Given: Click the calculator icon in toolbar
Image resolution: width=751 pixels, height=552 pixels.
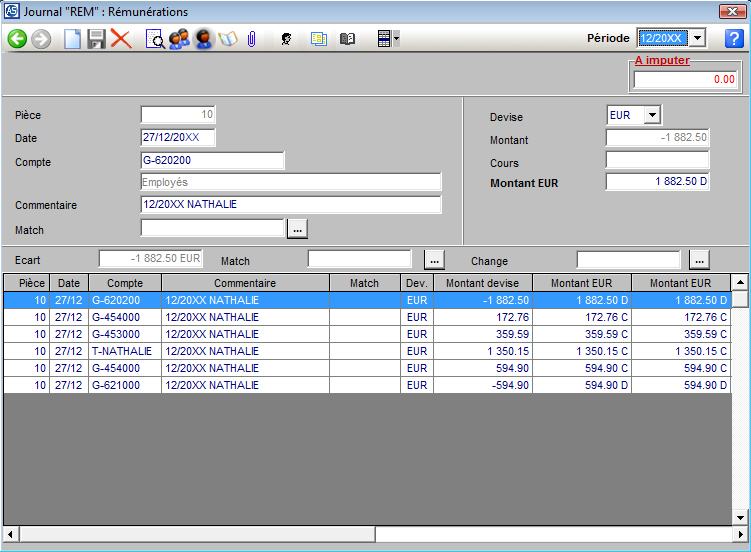Looking at the screenshot, I should tap(383, 39).
